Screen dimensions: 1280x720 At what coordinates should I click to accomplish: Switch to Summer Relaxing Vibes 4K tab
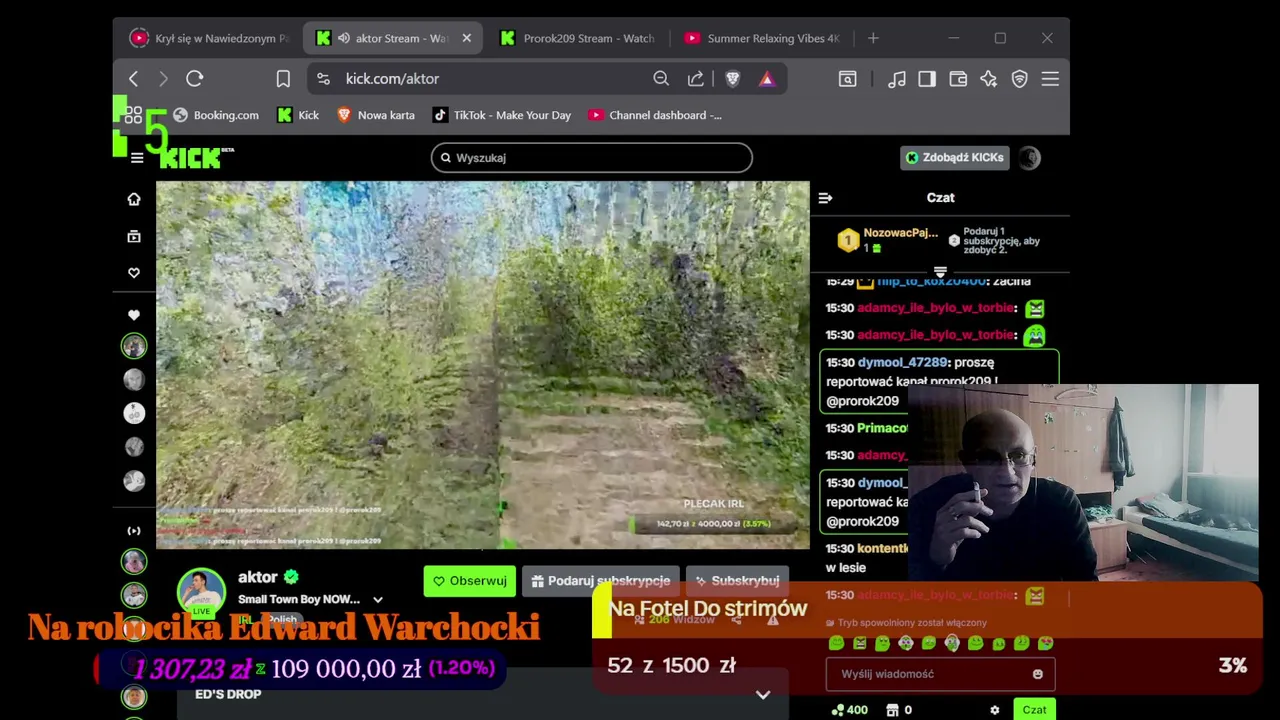[x=762, y=38]
